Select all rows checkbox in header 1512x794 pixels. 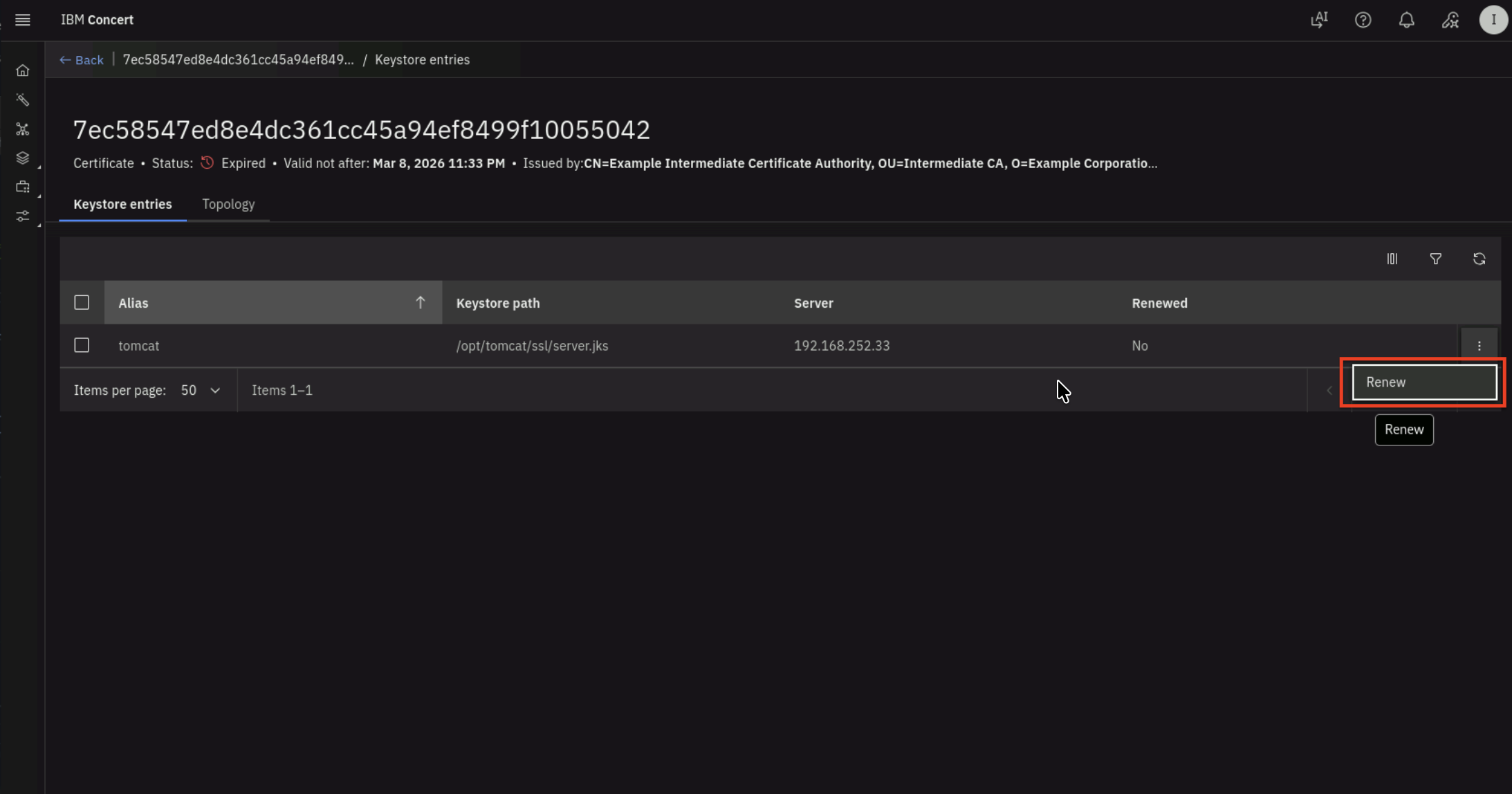click(x=82, y=302)
